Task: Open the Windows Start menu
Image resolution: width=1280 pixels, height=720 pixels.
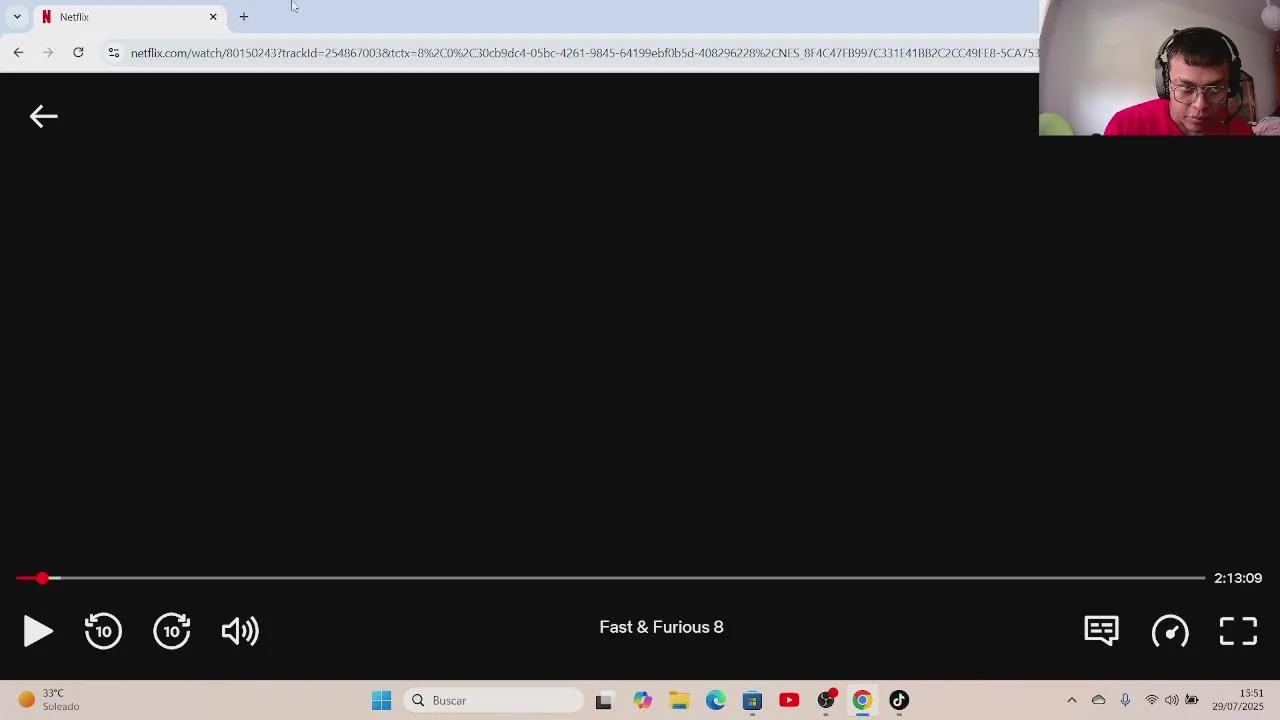Action: pyautogui.click(x=381, y=700)
